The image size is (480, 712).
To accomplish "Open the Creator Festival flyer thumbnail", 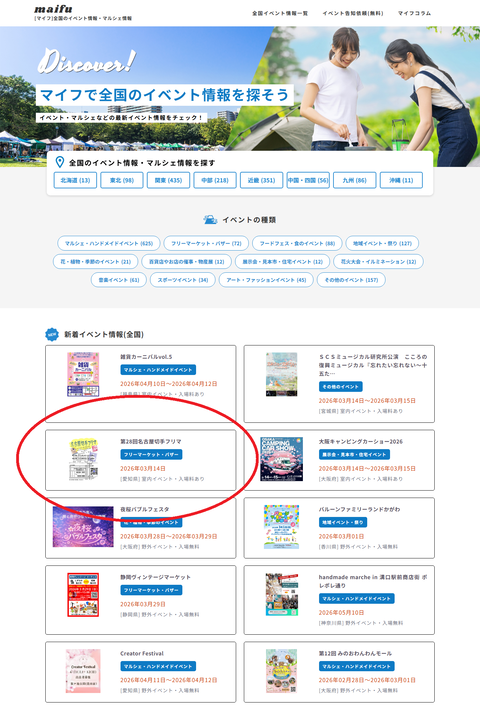I will (x=83, y=671).
